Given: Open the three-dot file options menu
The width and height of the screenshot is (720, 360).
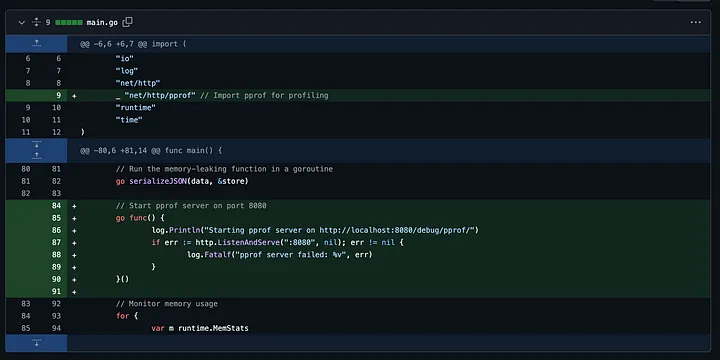Looking at the screenshot, I should click(x=696, y=22).
